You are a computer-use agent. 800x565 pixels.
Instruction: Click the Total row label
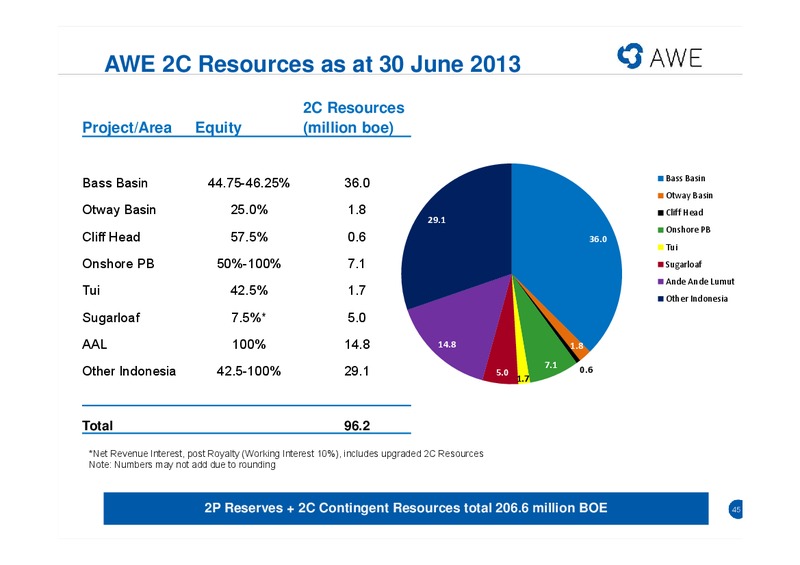(97, 426)
